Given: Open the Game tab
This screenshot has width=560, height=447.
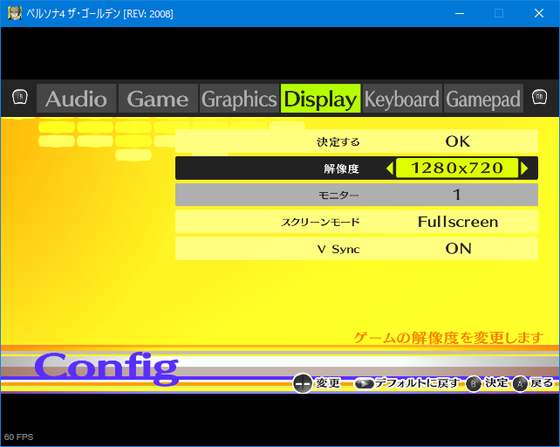Looking at the screenshot, I should (158, 99).
